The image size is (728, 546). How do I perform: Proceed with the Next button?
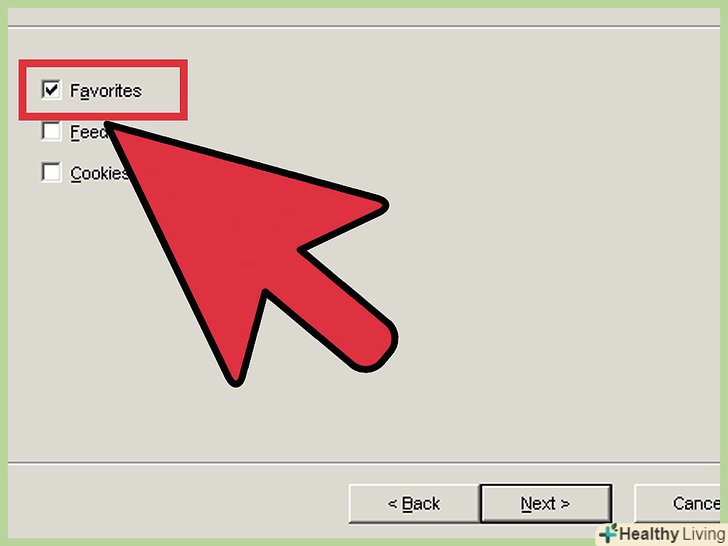click(546, 504)
